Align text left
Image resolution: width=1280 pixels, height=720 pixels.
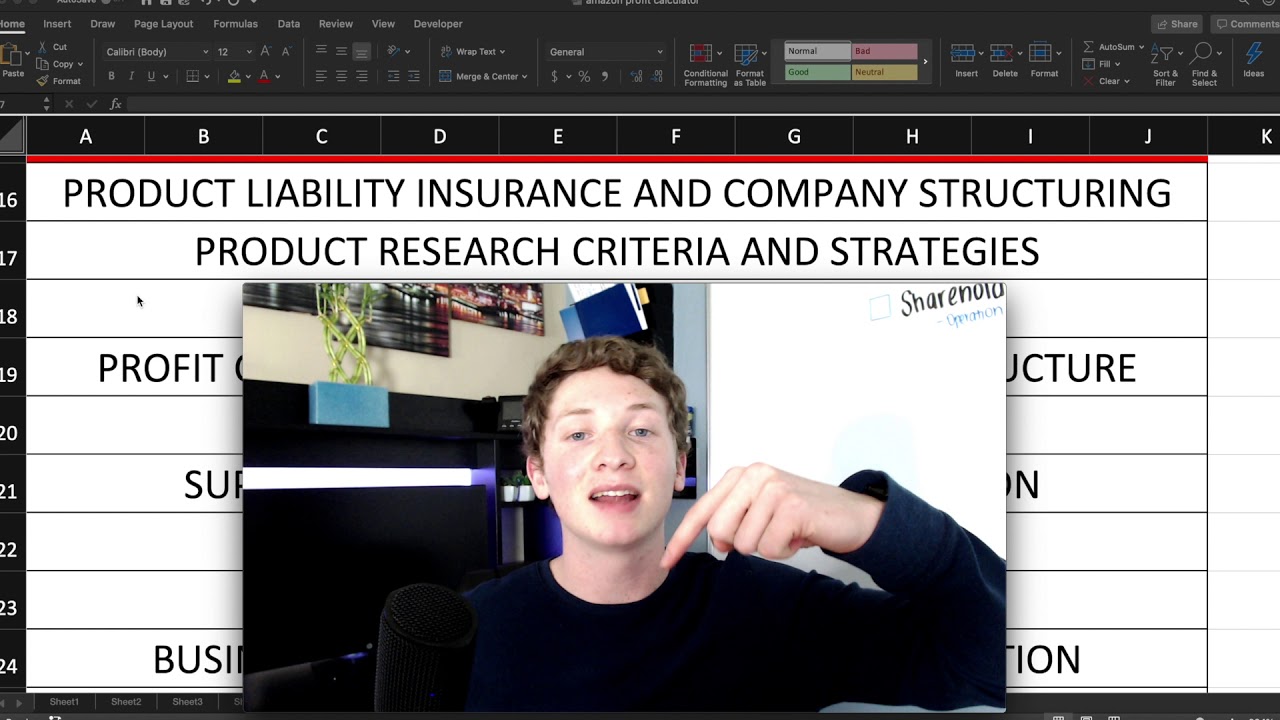click(x=321, y=76)
